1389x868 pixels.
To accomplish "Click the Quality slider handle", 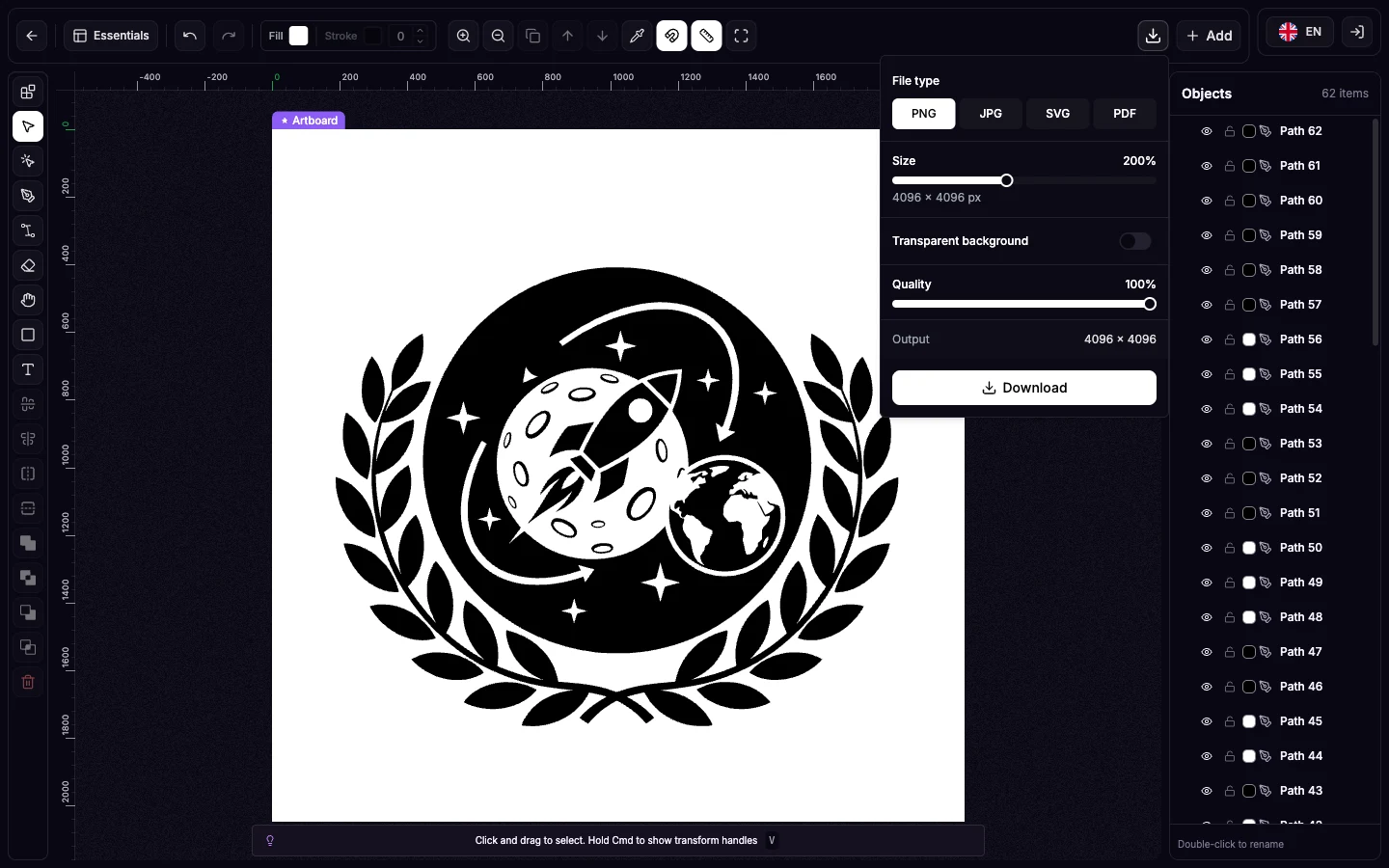I will [x=1150, y=304].
